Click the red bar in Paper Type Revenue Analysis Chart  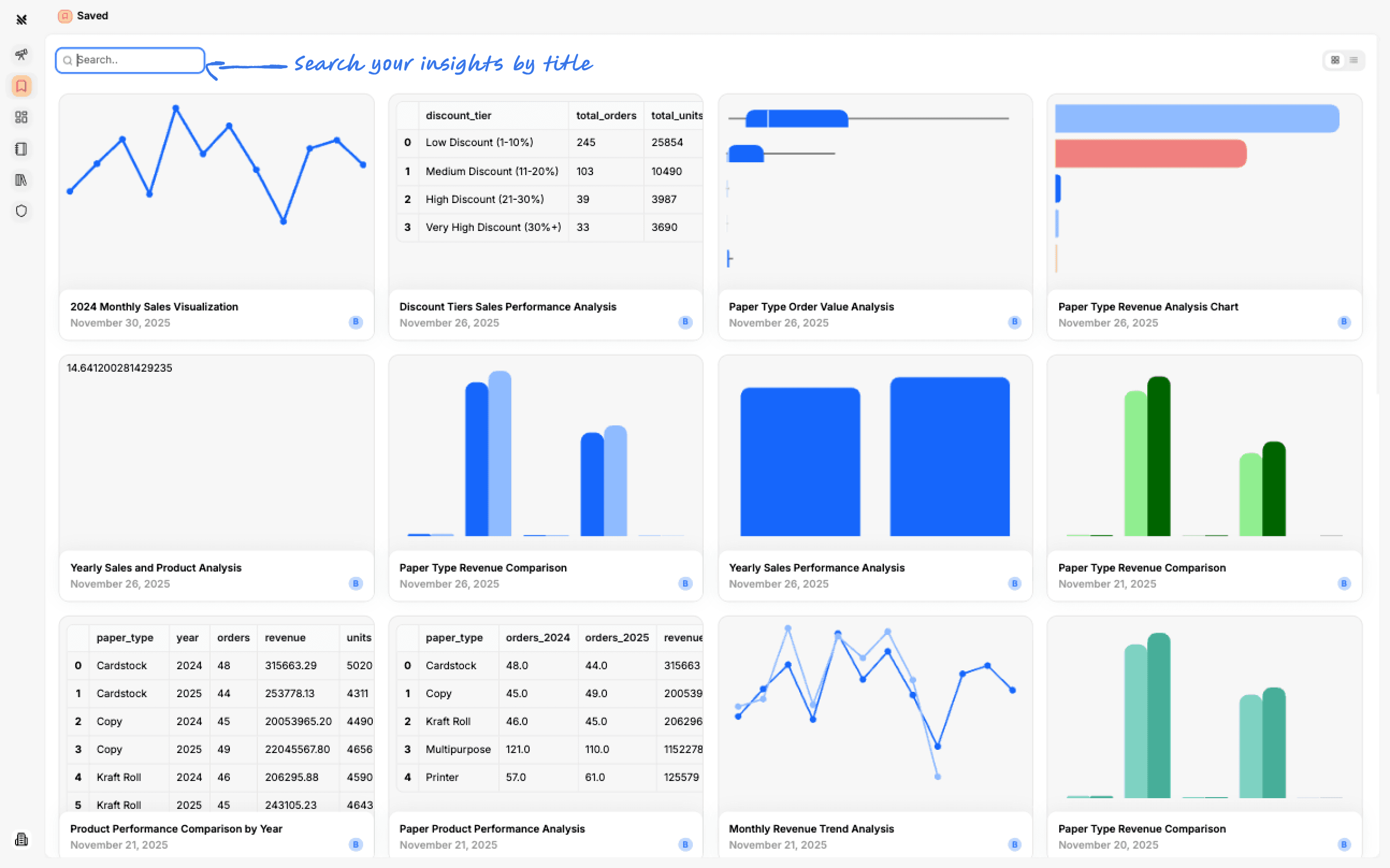tap(1150, 153)
